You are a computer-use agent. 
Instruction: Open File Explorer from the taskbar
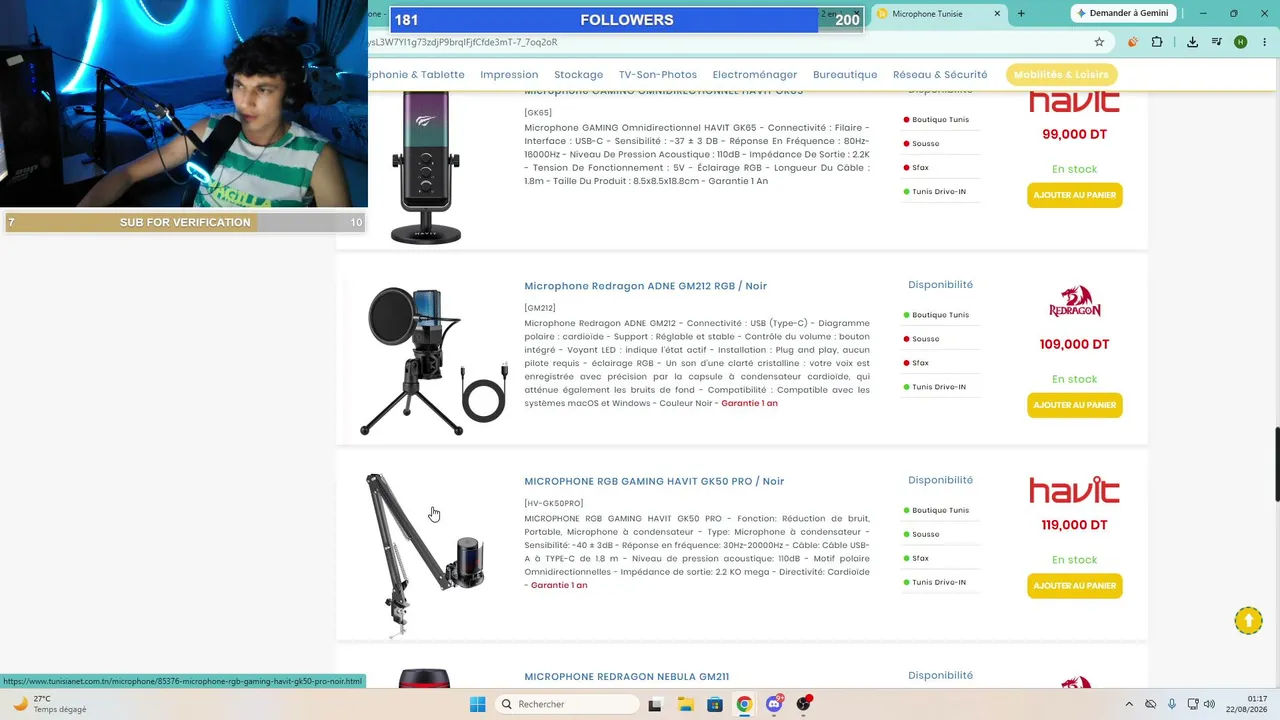click(x=685, y=704)
